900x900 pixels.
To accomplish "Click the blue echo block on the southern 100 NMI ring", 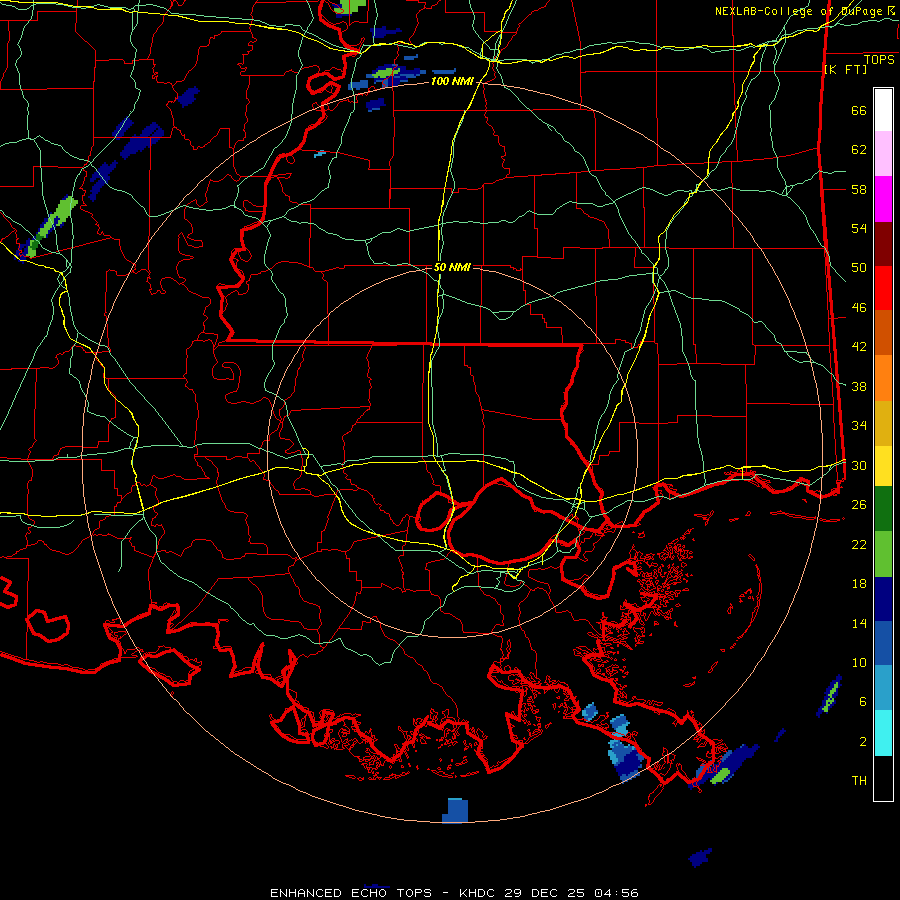I will (455, 810).
